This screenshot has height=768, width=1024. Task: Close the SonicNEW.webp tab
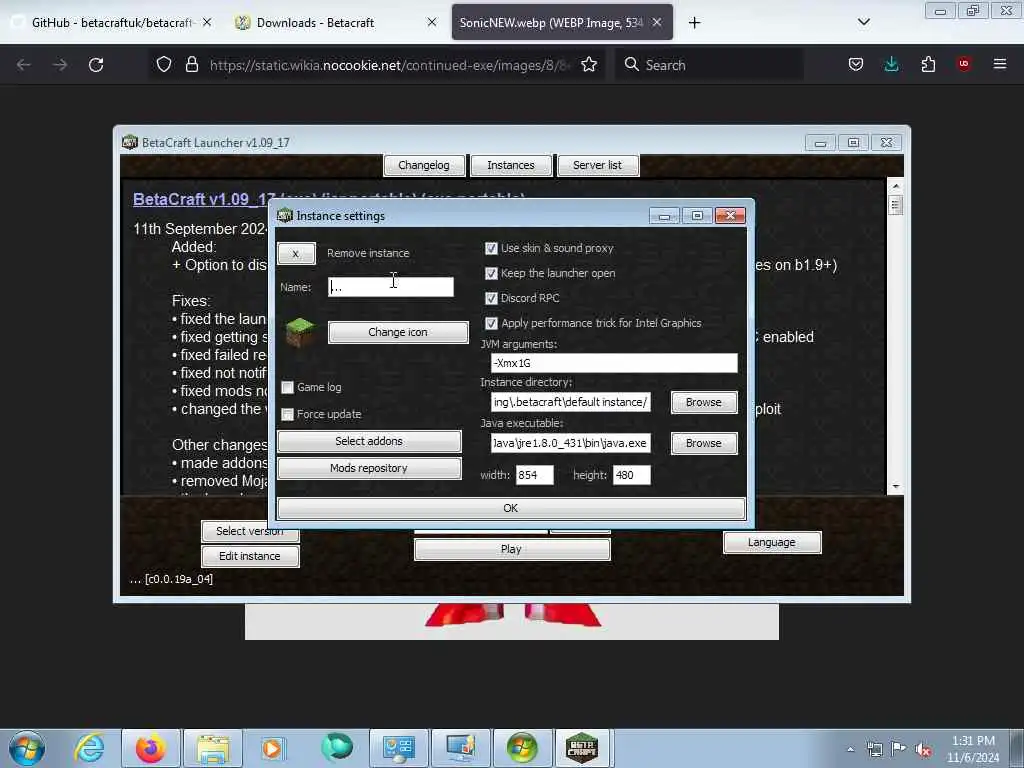click(657, 22)
